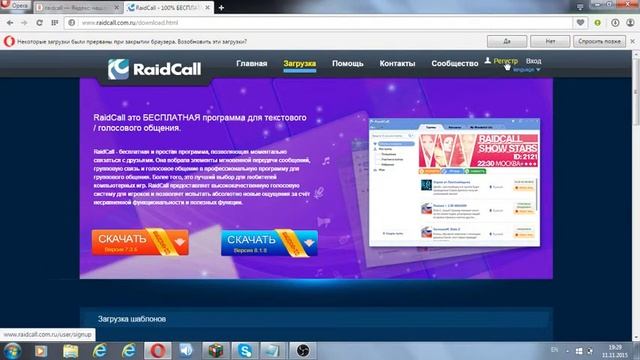The image size is (640, 360).
Task: Click the music note icon on the purple banner
Action: (x=326, y=161)
